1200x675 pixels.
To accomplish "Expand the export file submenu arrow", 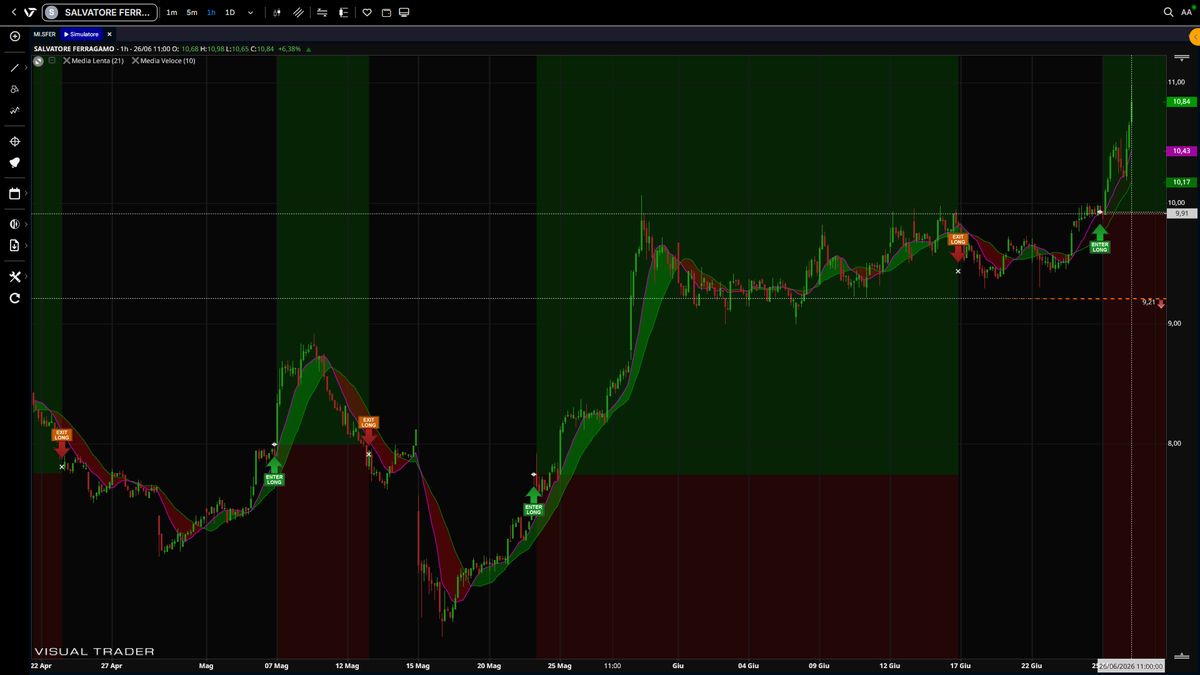I will tap(25, 245).
